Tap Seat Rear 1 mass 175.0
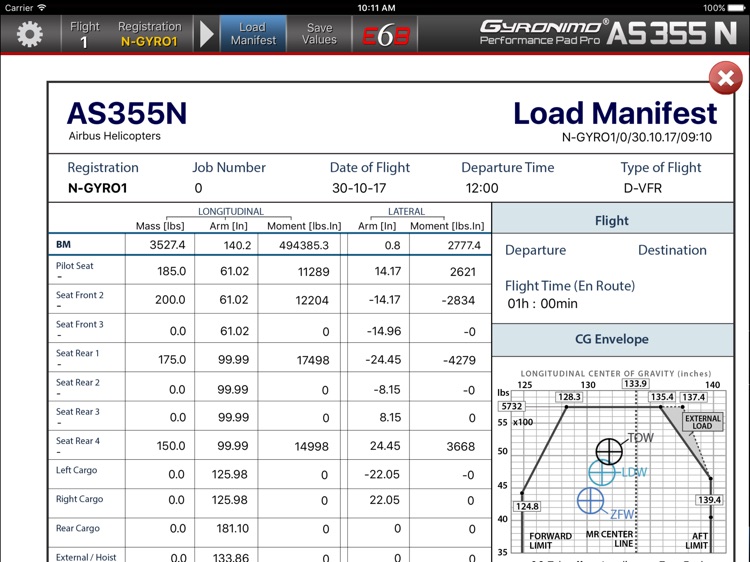This screenshot has height=562, width=750. [x=172, y=360]
